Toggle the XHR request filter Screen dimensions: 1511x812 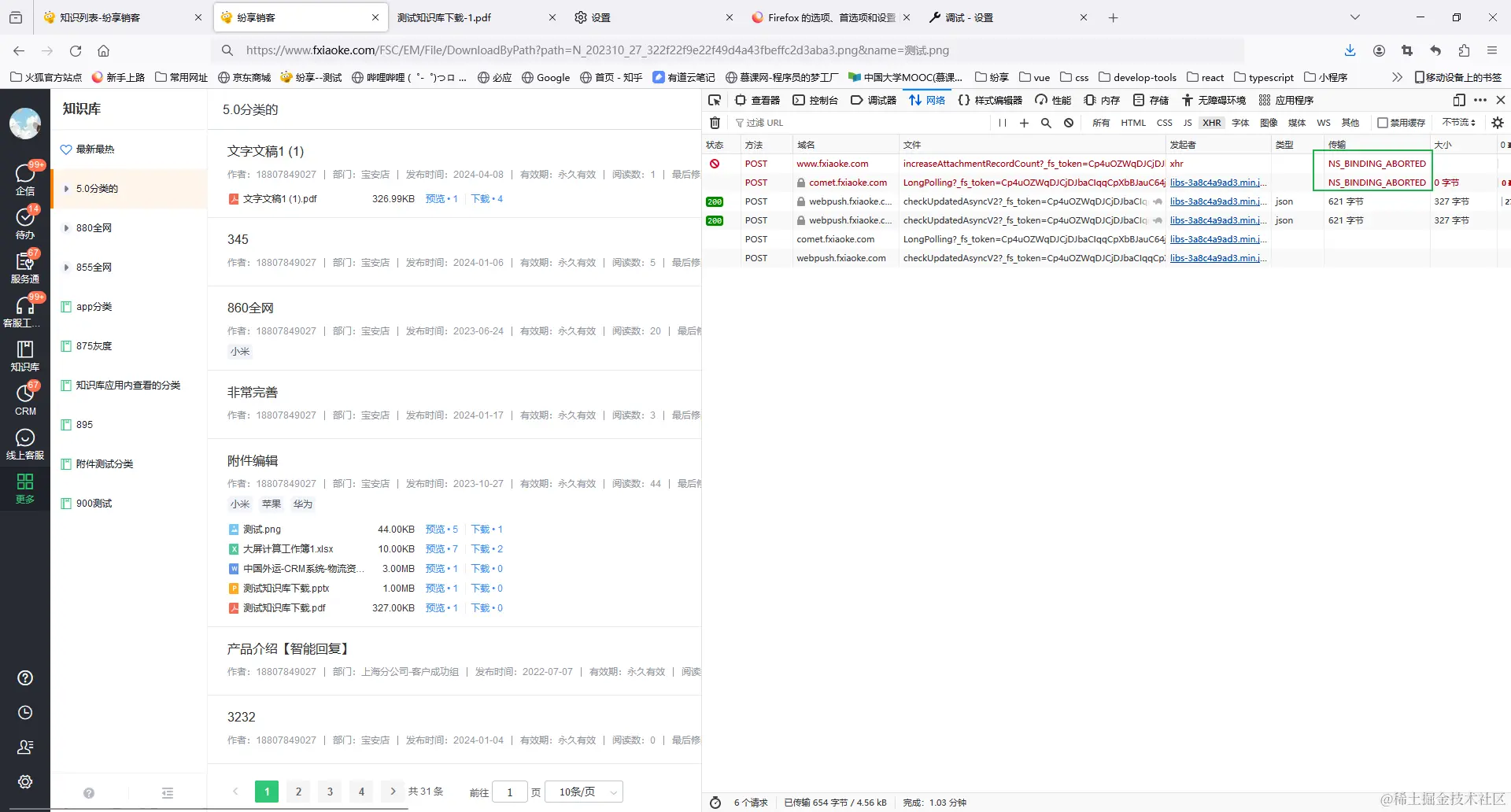(x=1212, y=123)
